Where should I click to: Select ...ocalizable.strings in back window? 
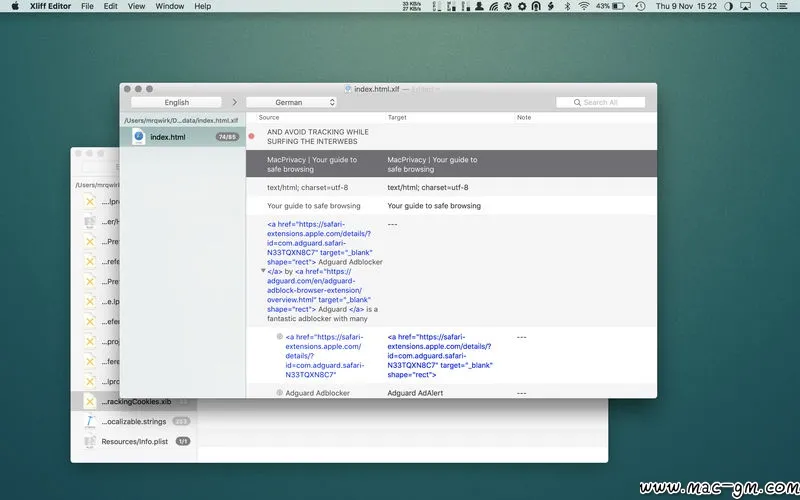pos(134,421)
